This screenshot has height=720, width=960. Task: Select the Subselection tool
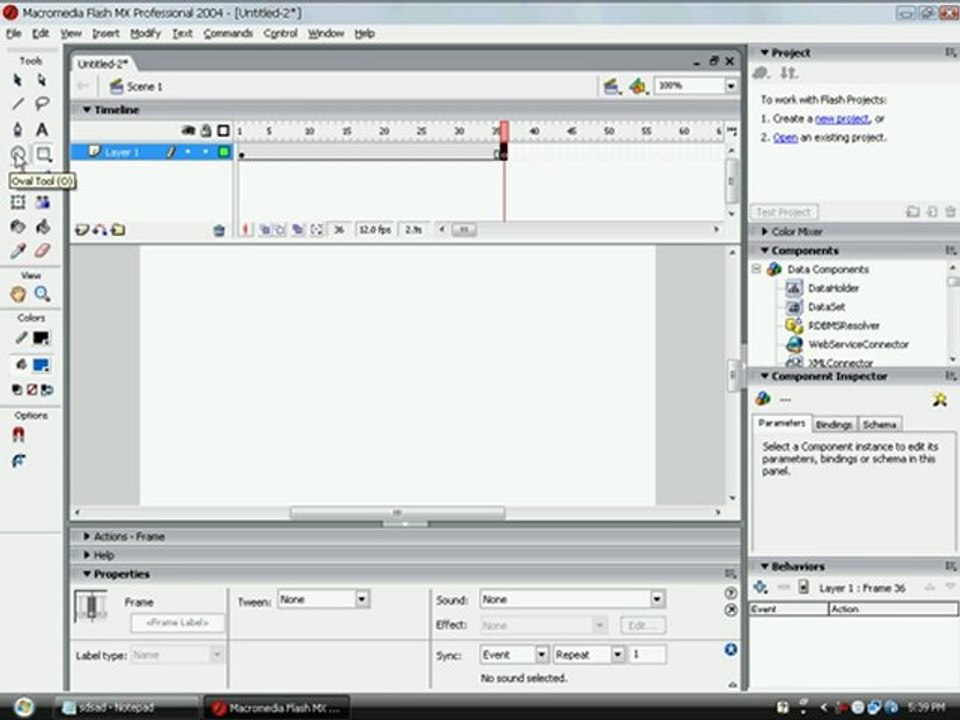pyautogui.click(x=42, y=80)
